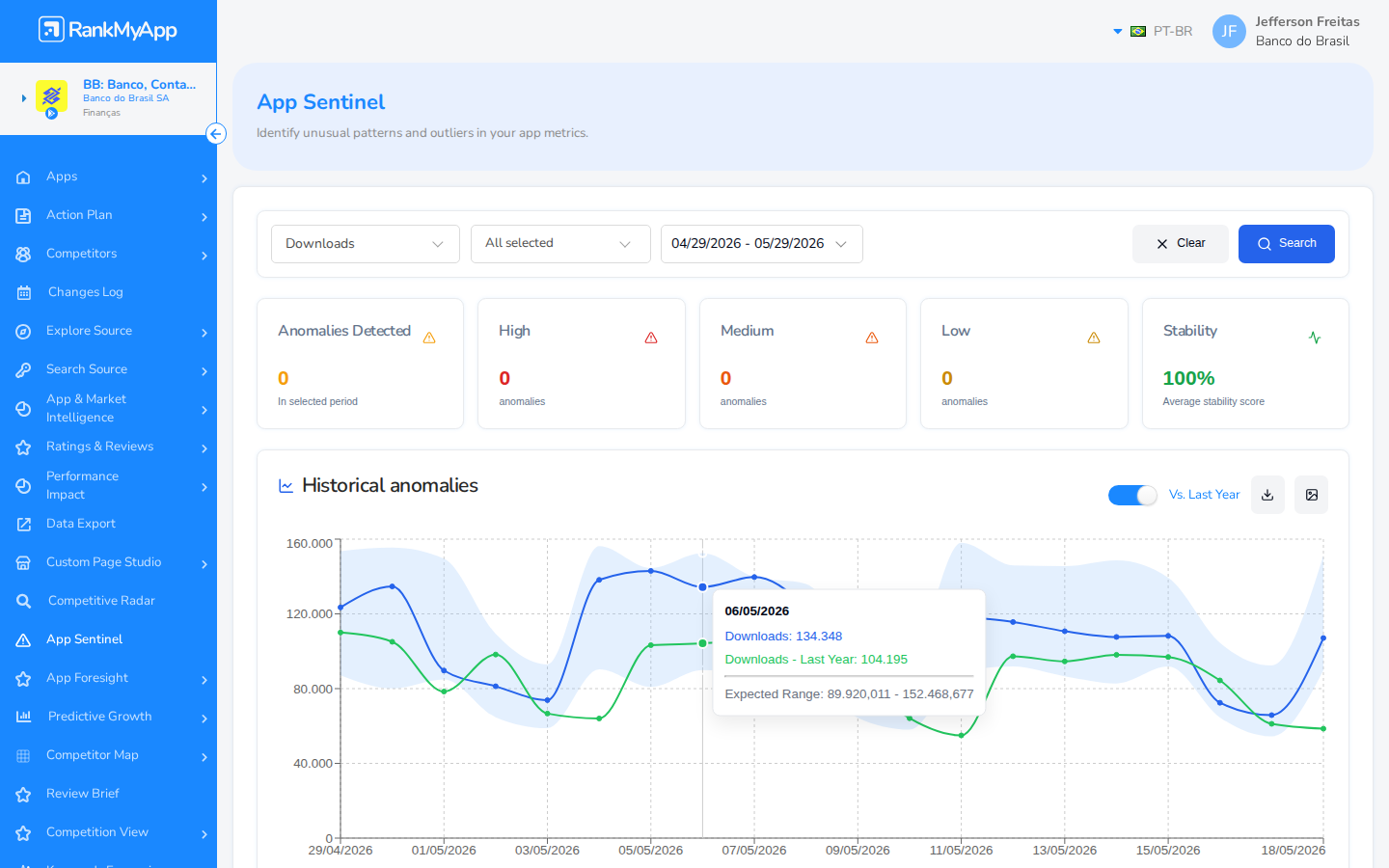Click the "Expected Range: 89.920,011 - 152.468,677" text
This screenshot has height=868, width=1389.
(849, 694)
